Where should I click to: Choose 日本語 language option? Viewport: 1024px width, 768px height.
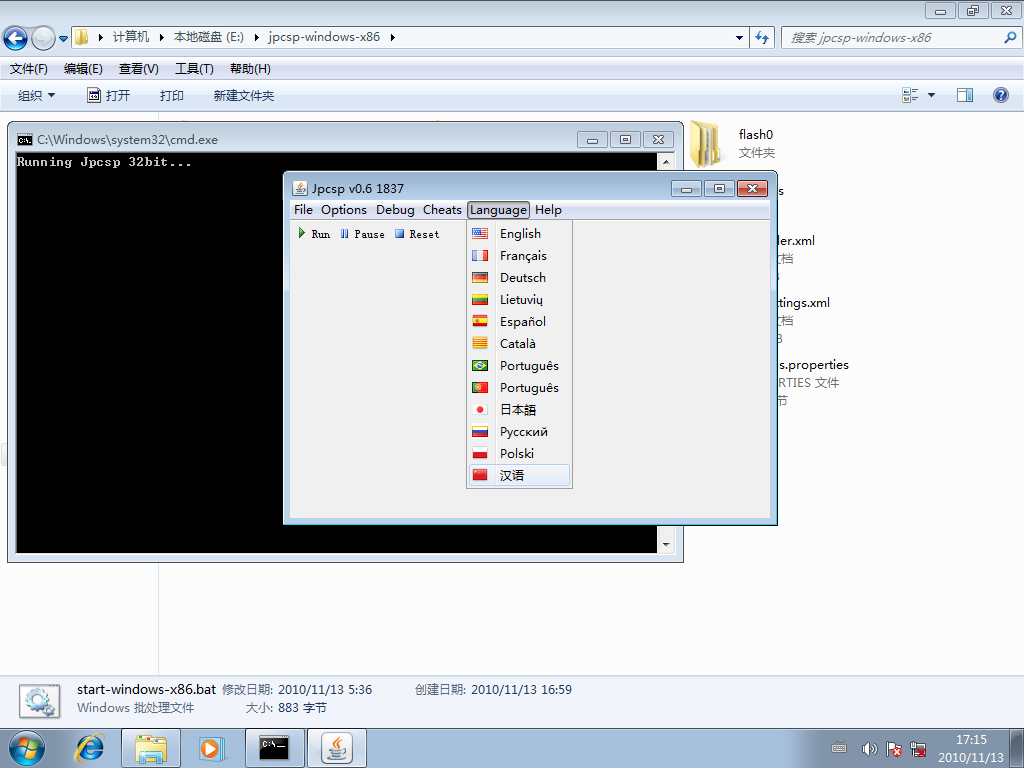(519, 409)
